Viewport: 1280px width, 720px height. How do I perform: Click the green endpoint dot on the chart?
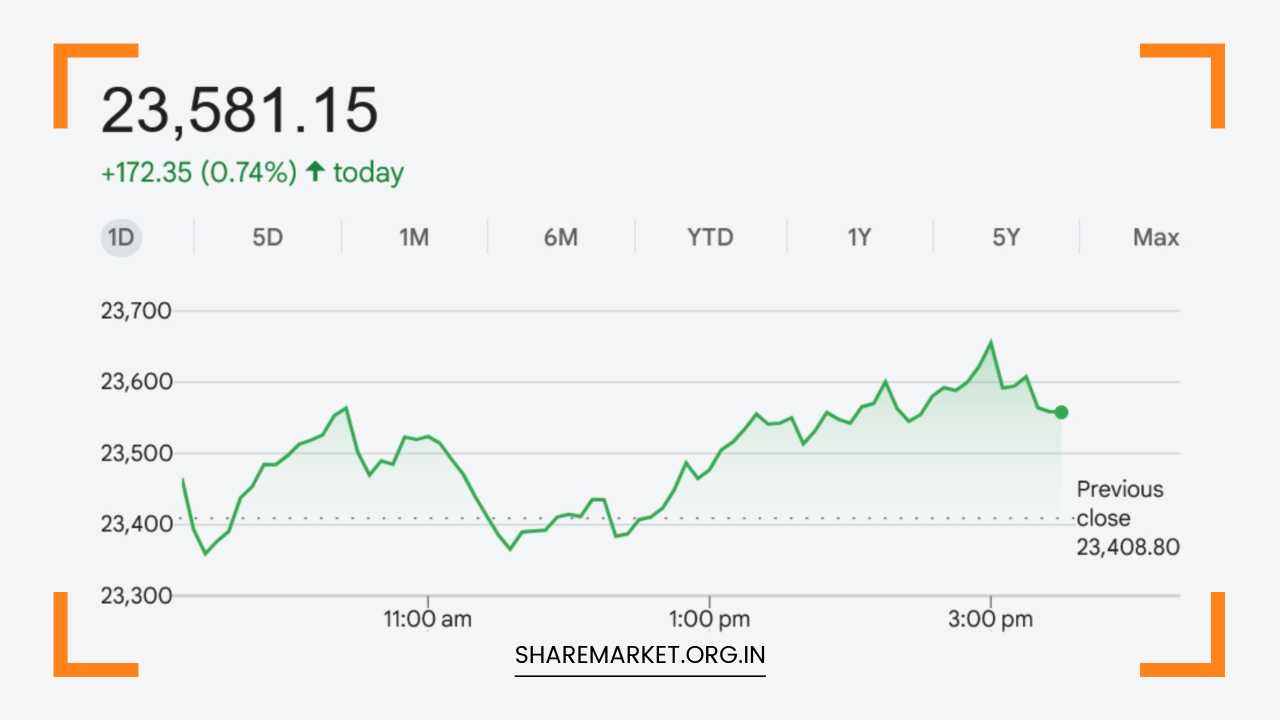(1061, 411)
